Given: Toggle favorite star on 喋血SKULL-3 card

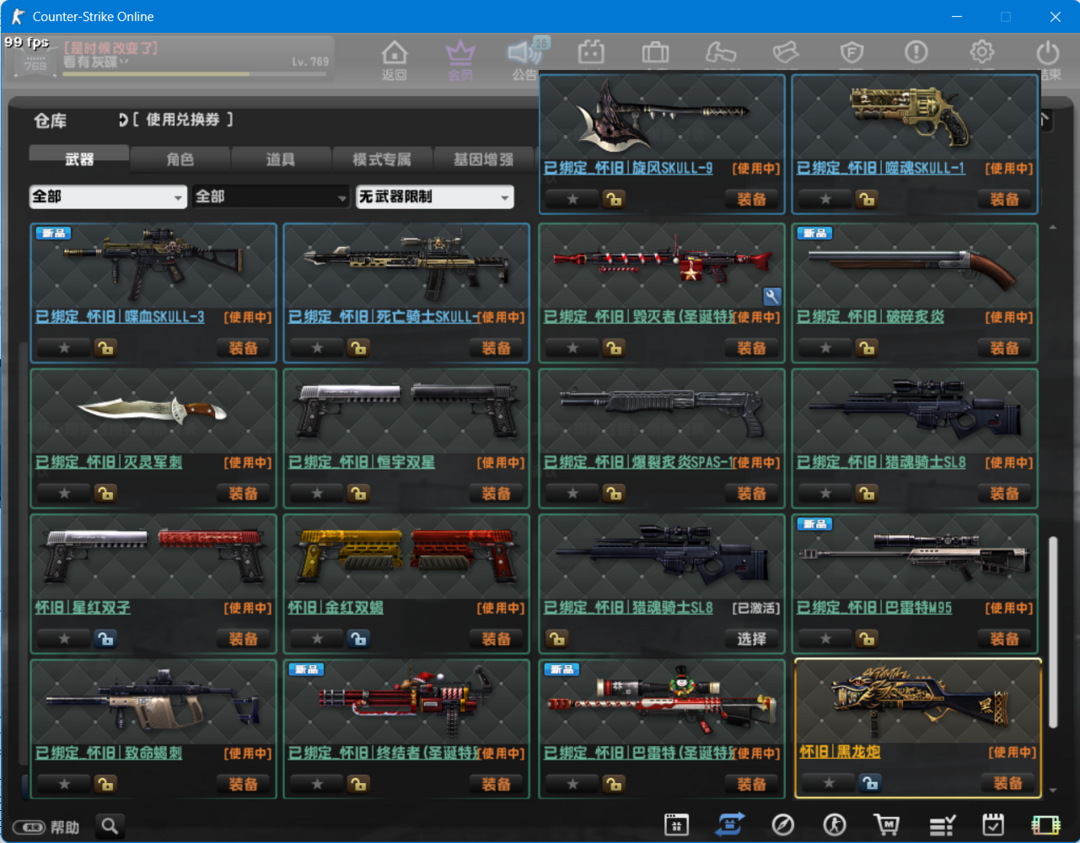Looking at the screenshot, I should pyautogui.click(x=64, y=348).
